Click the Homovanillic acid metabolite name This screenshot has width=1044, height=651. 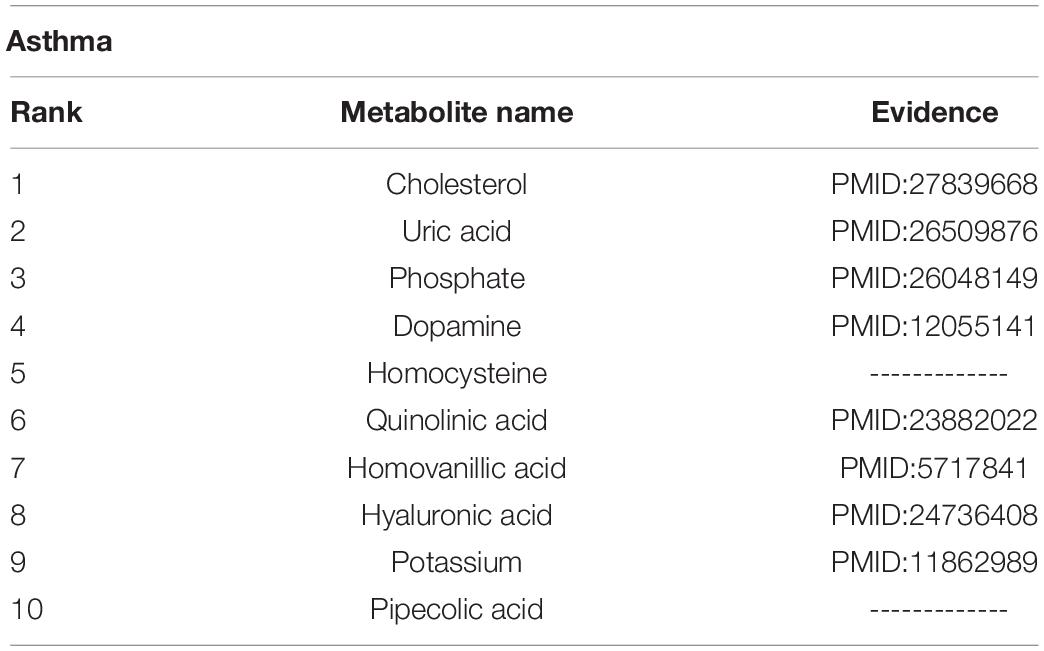tap(456, 467)
